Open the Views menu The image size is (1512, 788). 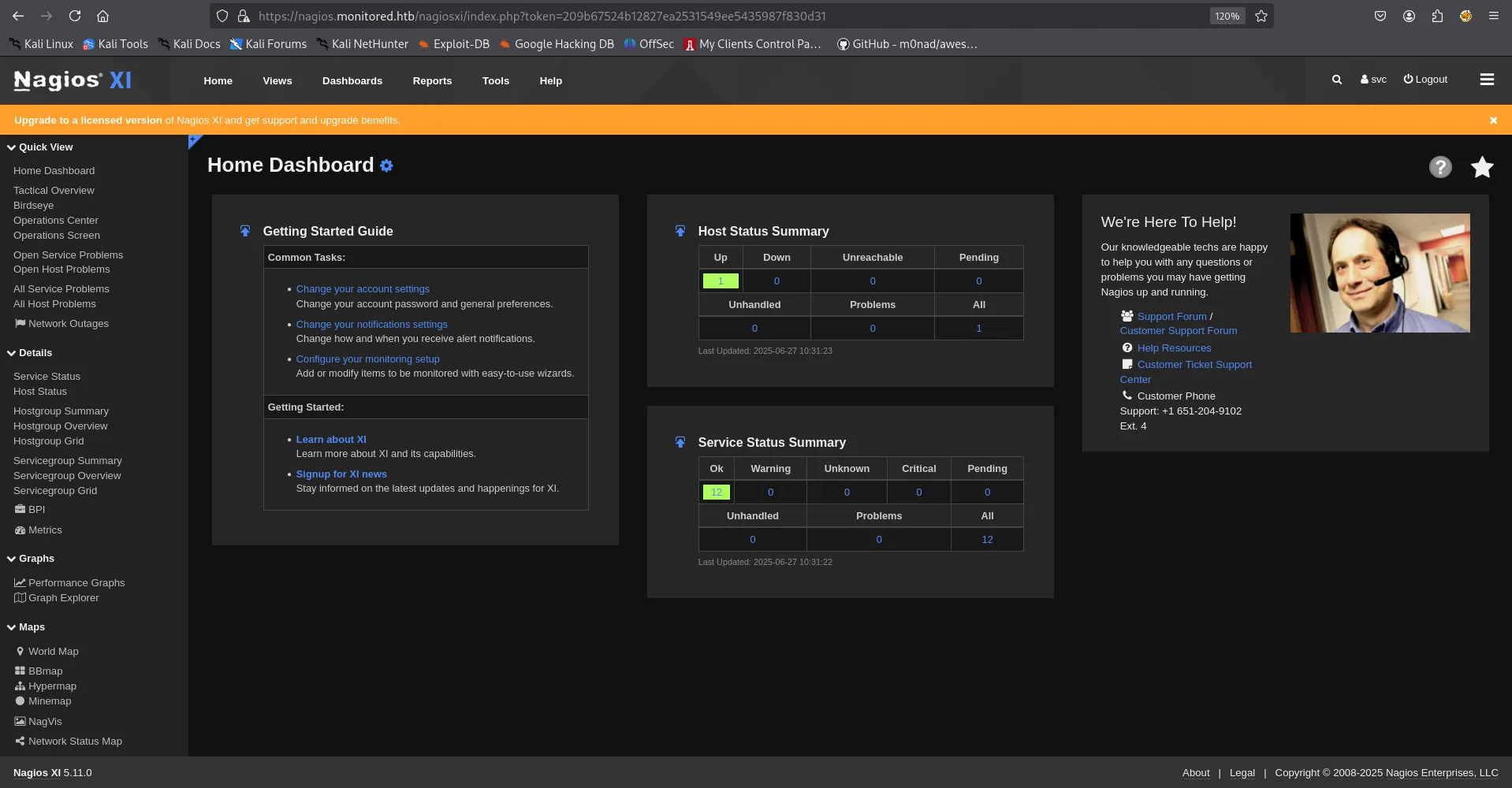click(x=277, y=80)
